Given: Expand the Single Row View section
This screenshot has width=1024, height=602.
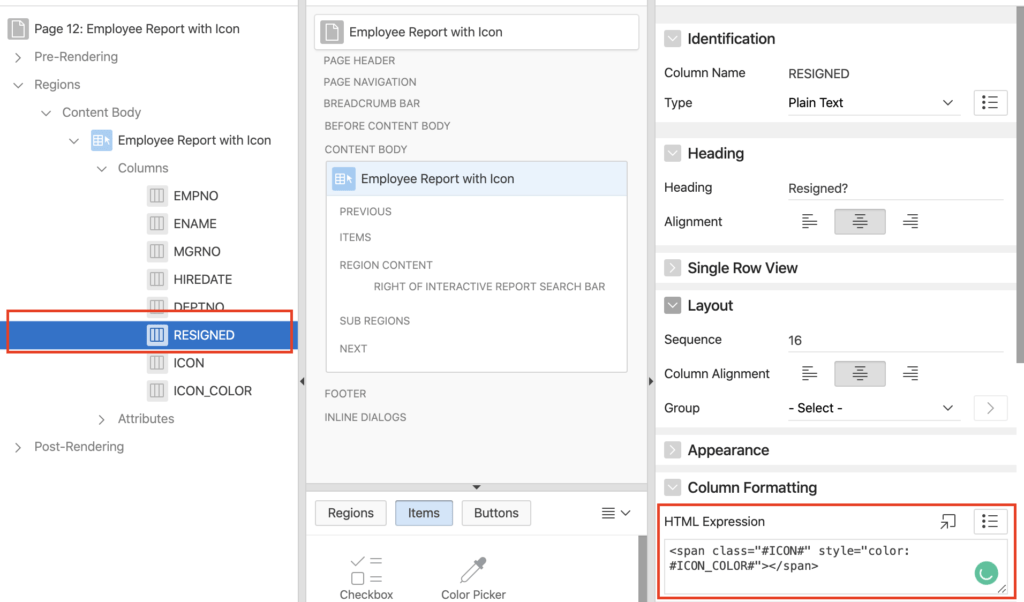Looking at the screenshot, I should pos(673,268).
